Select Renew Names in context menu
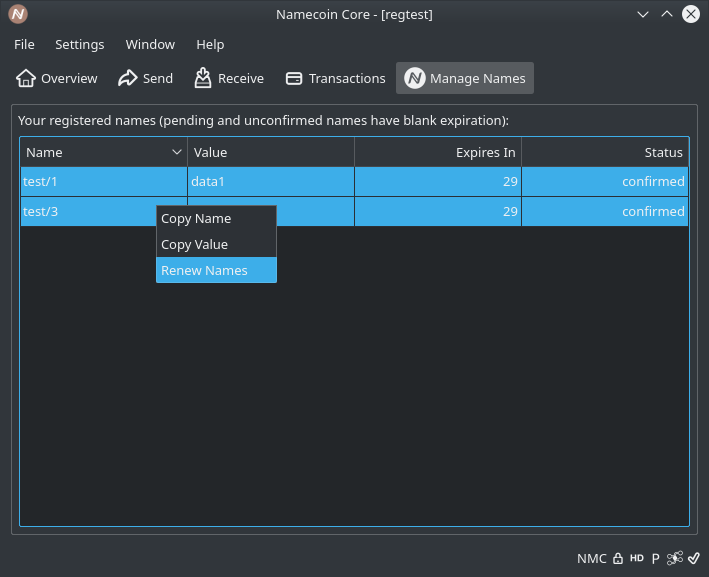 point(216,270)
